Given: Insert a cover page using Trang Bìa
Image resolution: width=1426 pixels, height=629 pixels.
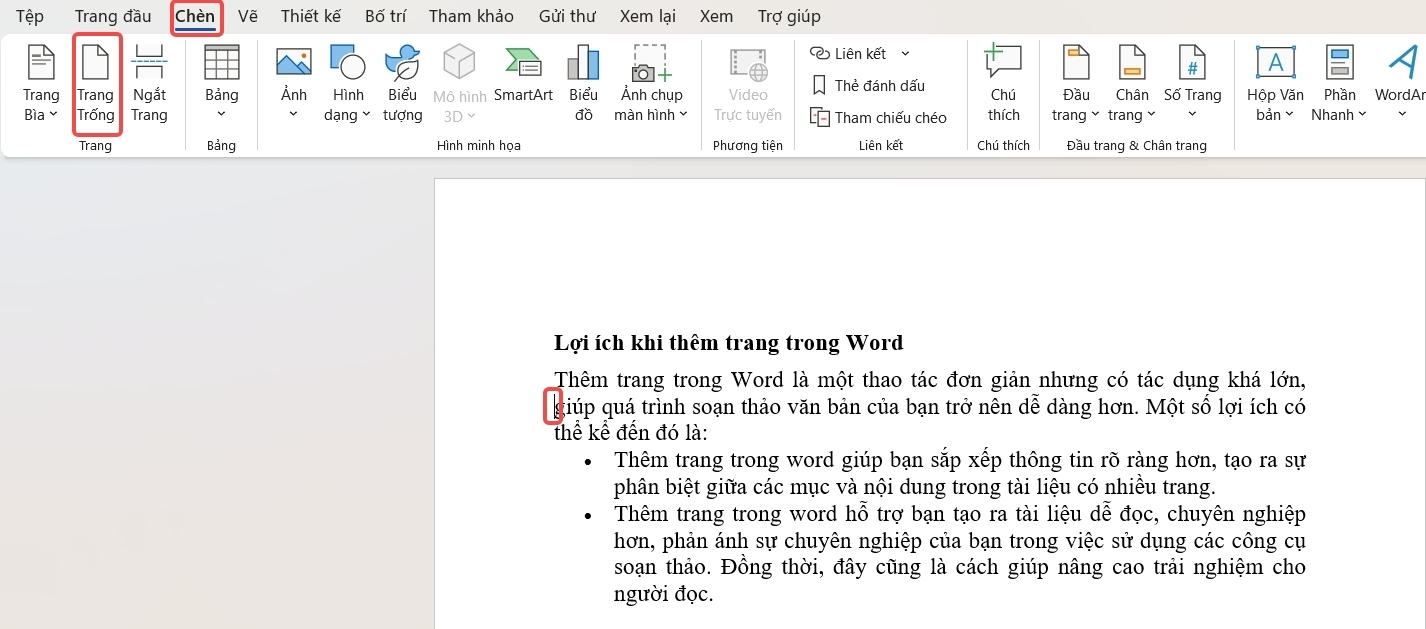Looking at the screenshot, I should 41,84.
